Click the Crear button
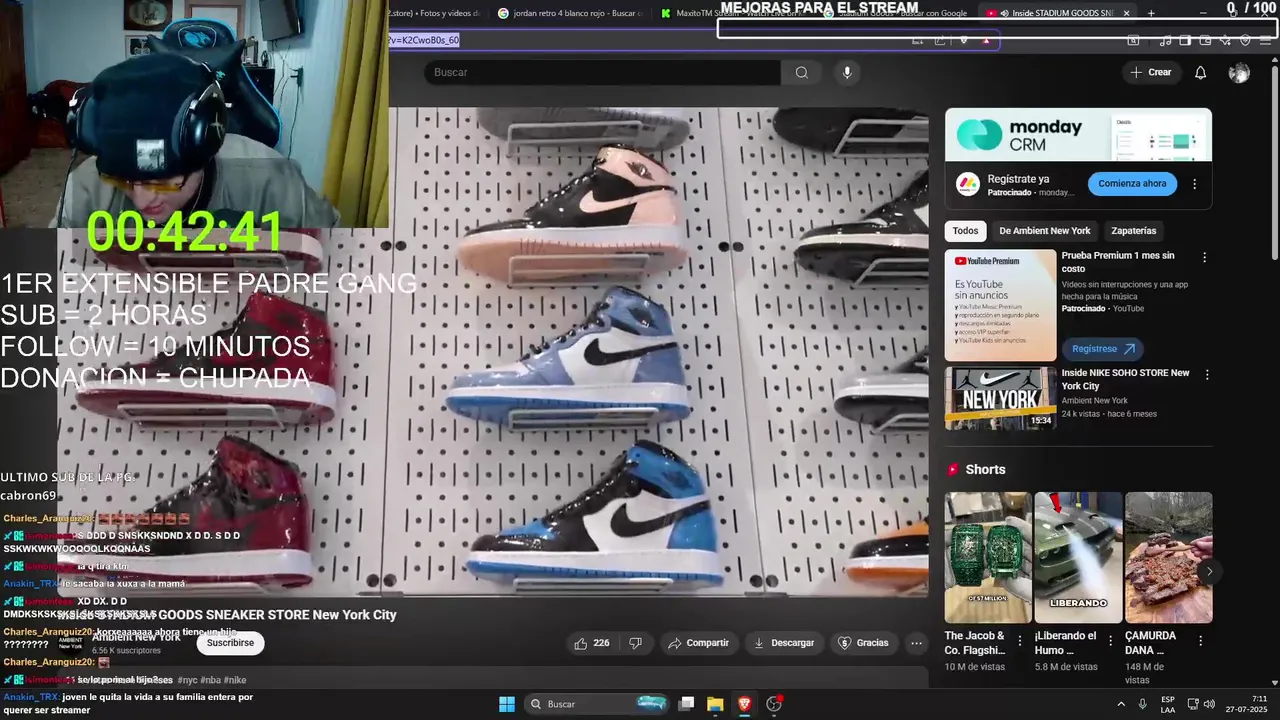 [1150, 72]
